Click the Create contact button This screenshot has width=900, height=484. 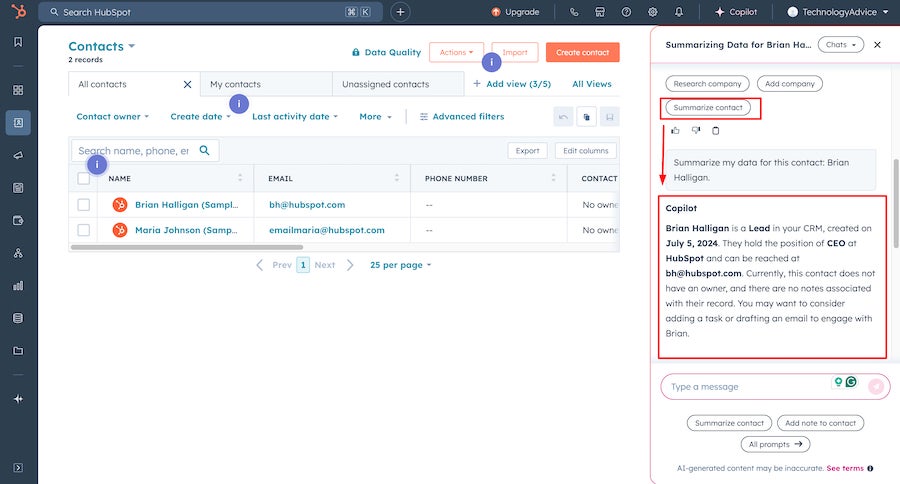[582, 52]
